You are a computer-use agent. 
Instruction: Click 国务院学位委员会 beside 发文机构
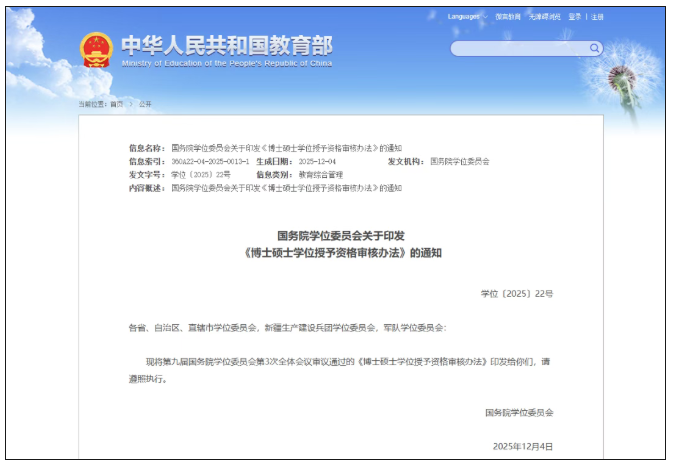pyautogui.click(x=459, y=161)
